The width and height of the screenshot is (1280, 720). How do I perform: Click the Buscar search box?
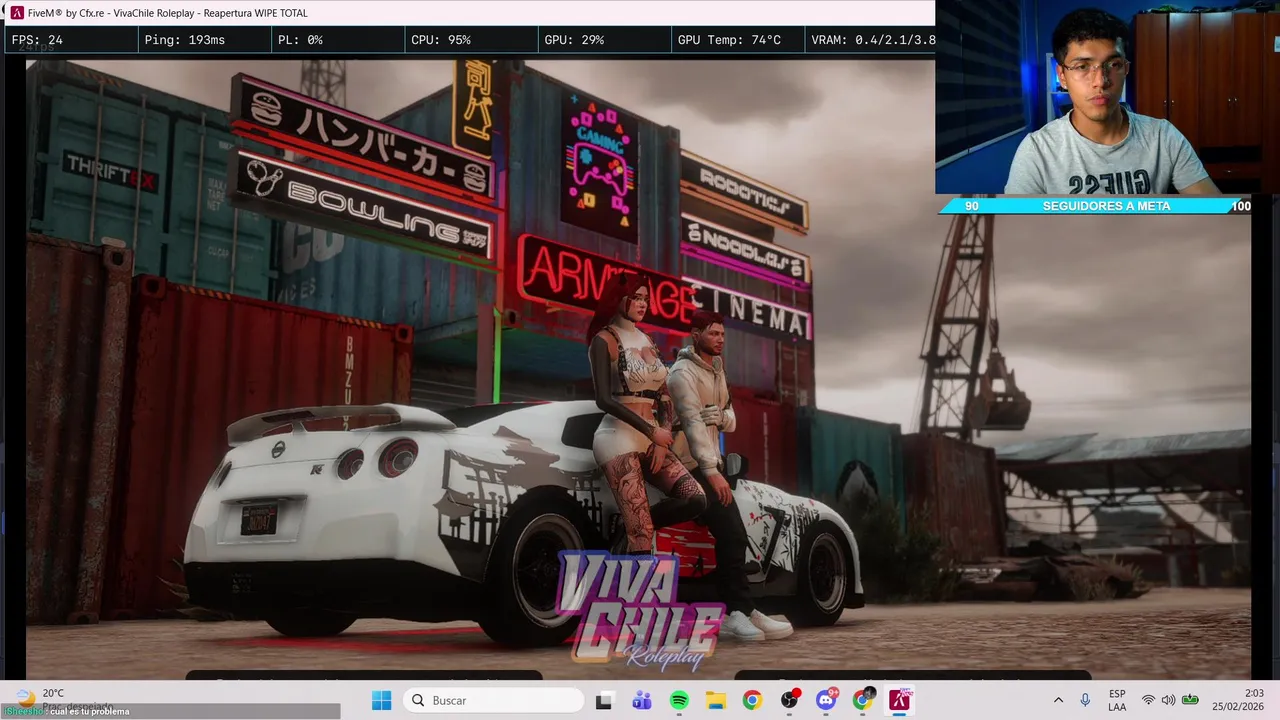point(494,701)
